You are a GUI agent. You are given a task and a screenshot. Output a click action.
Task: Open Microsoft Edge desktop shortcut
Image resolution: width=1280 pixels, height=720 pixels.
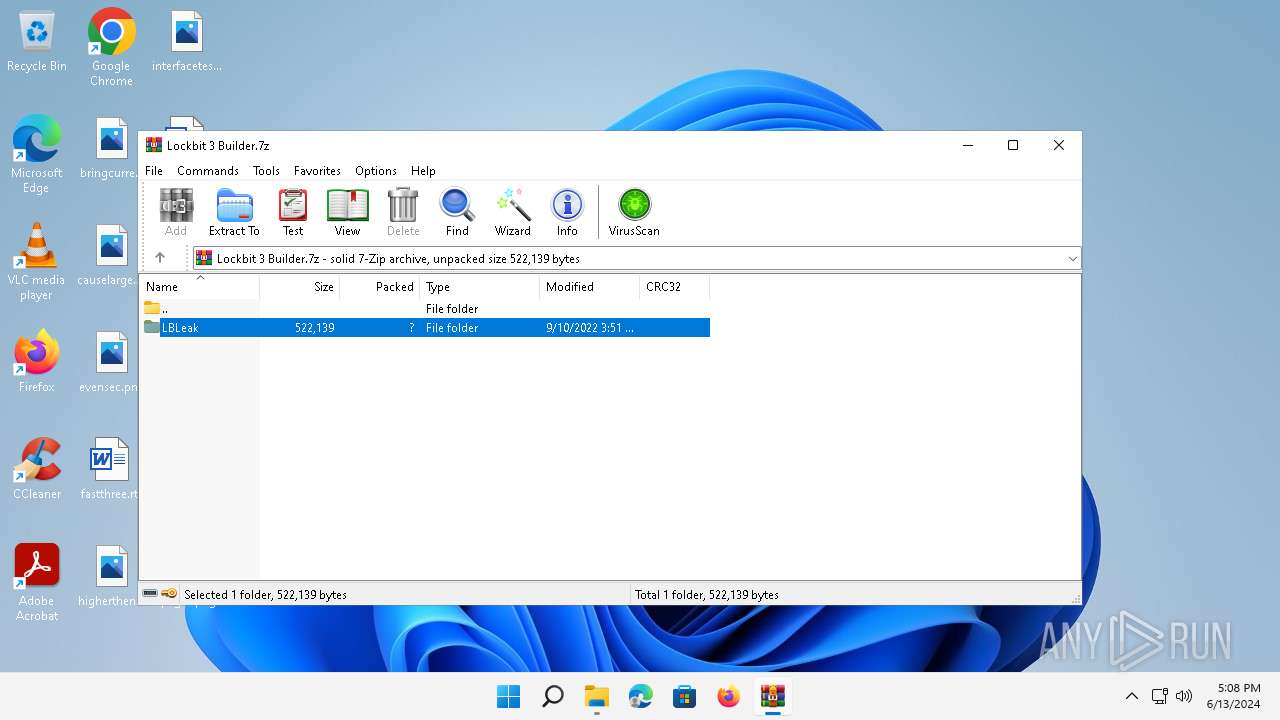click(x=36, y=155)
